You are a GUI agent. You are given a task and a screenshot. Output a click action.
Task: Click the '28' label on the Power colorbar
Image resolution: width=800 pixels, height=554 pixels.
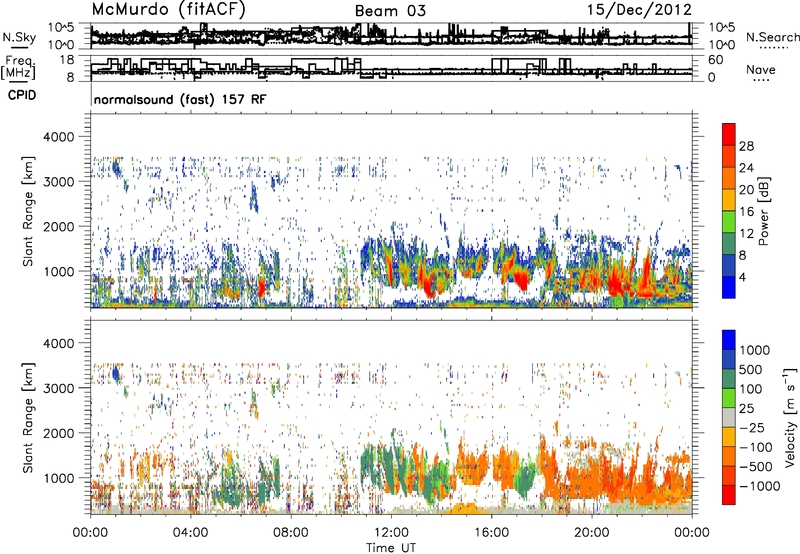pos(746,146)
